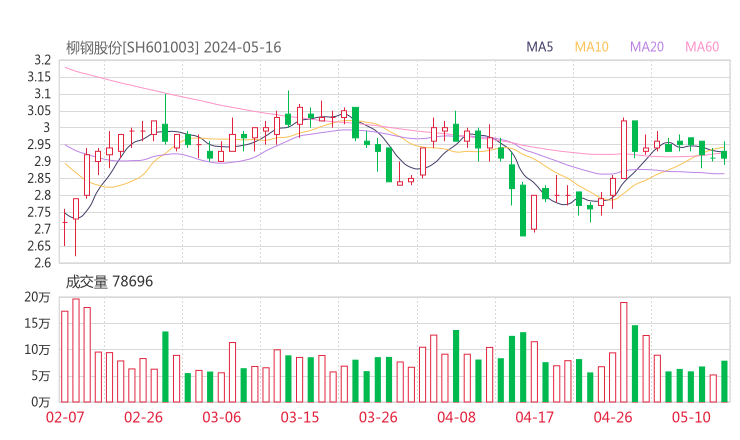This screenshot has height=440, width=740.
Task: Click the 2.7 price axis label
Action: click(42, 229)
